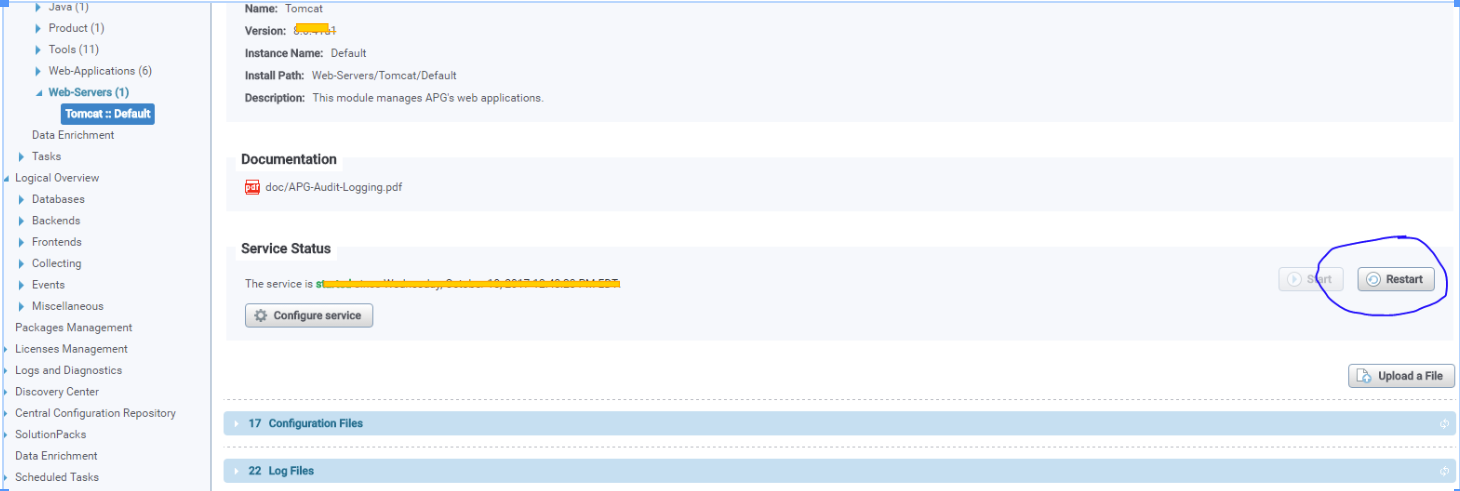Open Licenses Management in sidebar
Viewport: 1460px width, 491px height.
[x=71, y=349]
